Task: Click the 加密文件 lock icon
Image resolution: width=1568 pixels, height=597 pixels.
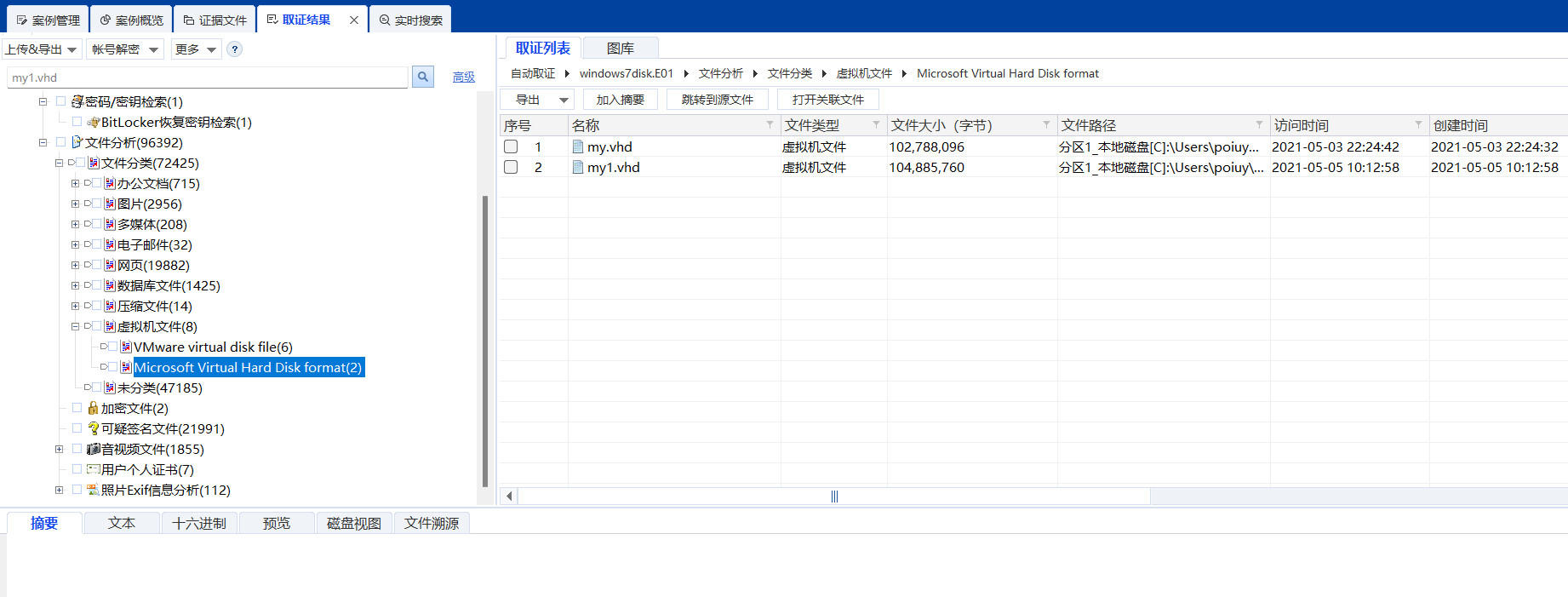Action: pyautogui.click(x=93, y=408)
